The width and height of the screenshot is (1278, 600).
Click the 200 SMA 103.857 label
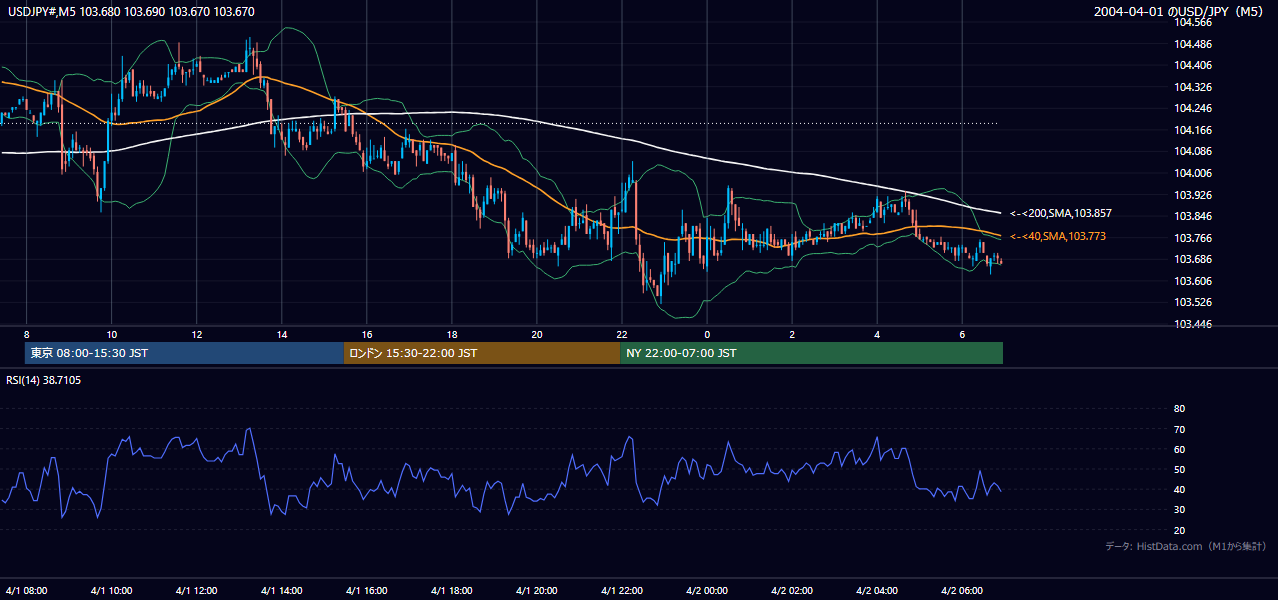[x=1061, y=213]
